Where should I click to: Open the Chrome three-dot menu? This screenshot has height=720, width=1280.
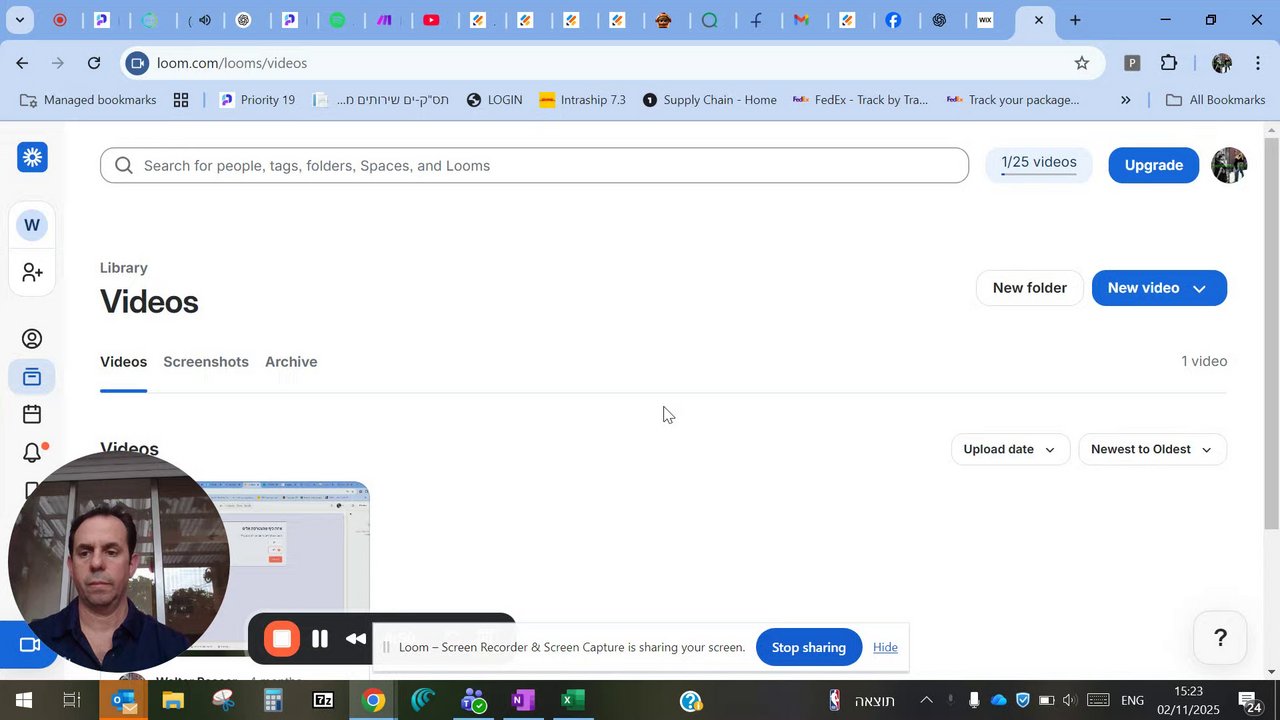[1258, 63]
